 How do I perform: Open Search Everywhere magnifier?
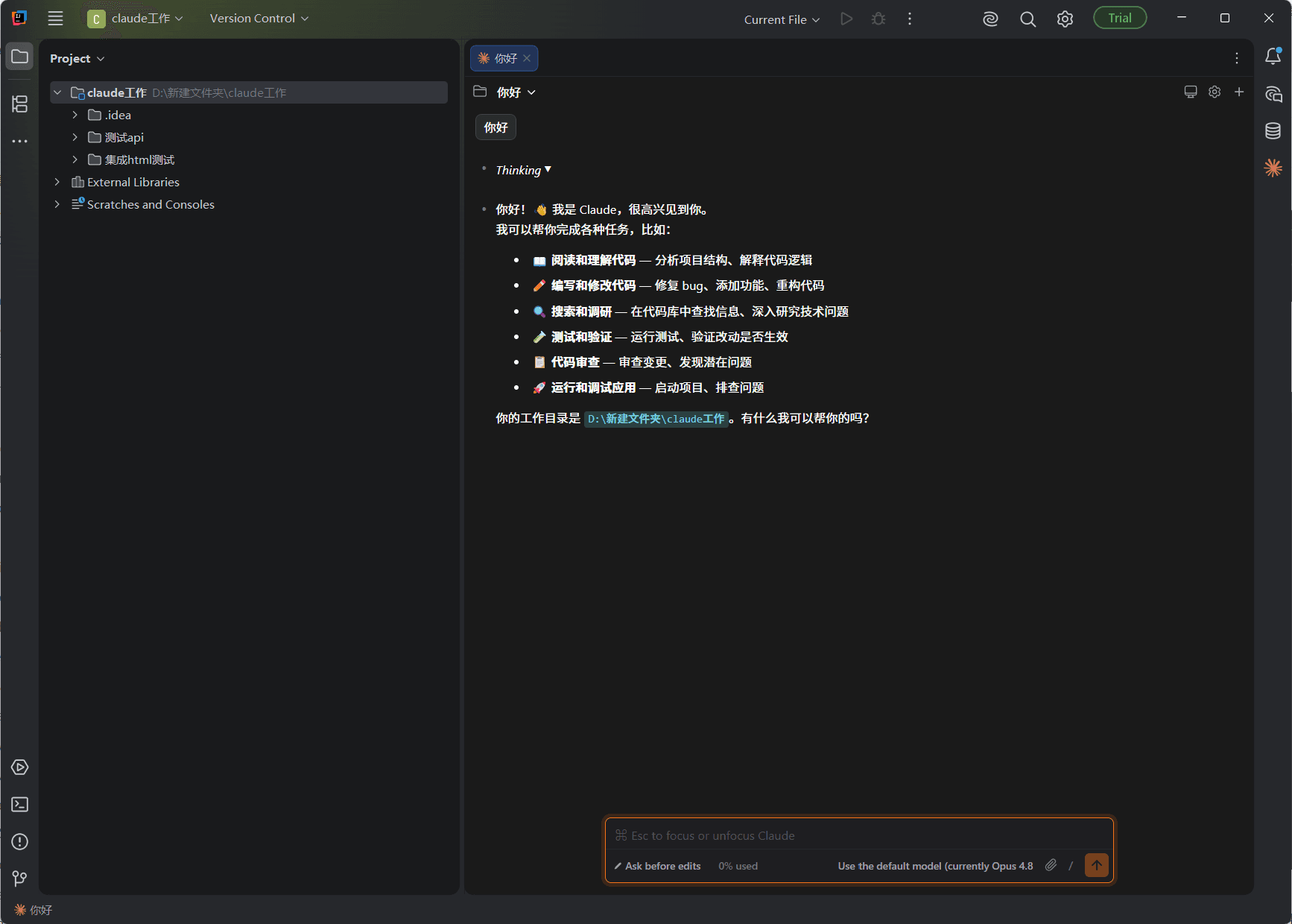click(x=1027, y=19)
